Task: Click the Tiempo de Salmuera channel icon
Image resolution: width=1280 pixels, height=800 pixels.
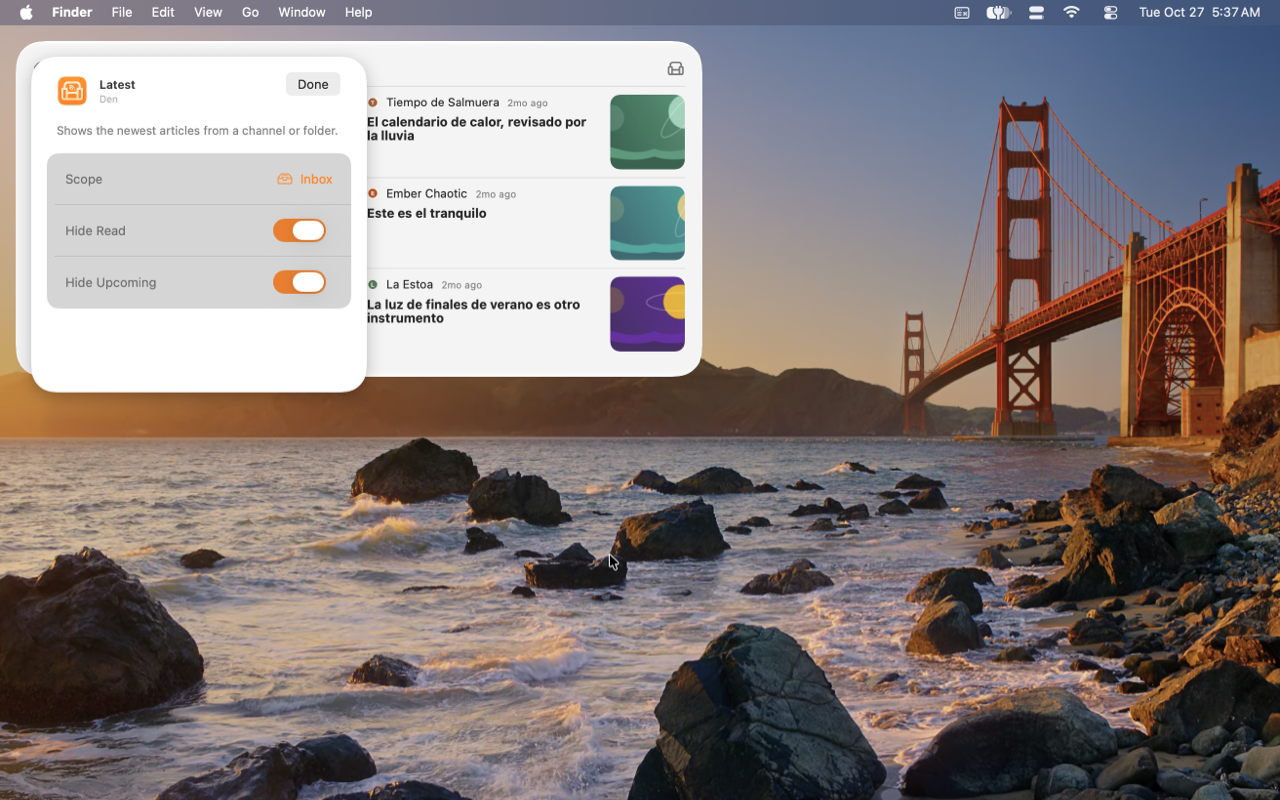Action: 373,102
